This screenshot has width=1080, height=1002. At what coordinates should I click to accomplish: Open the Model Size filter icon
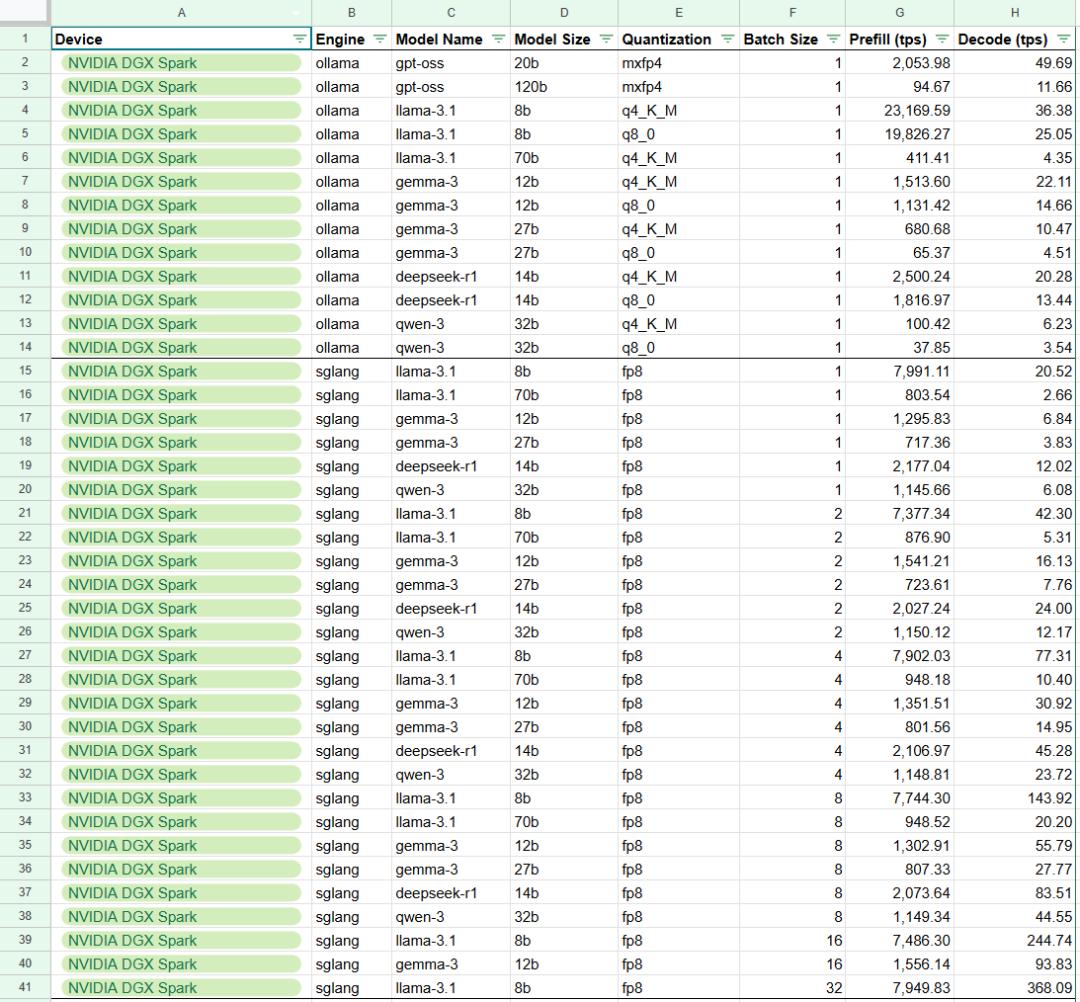tap(605, 40)
